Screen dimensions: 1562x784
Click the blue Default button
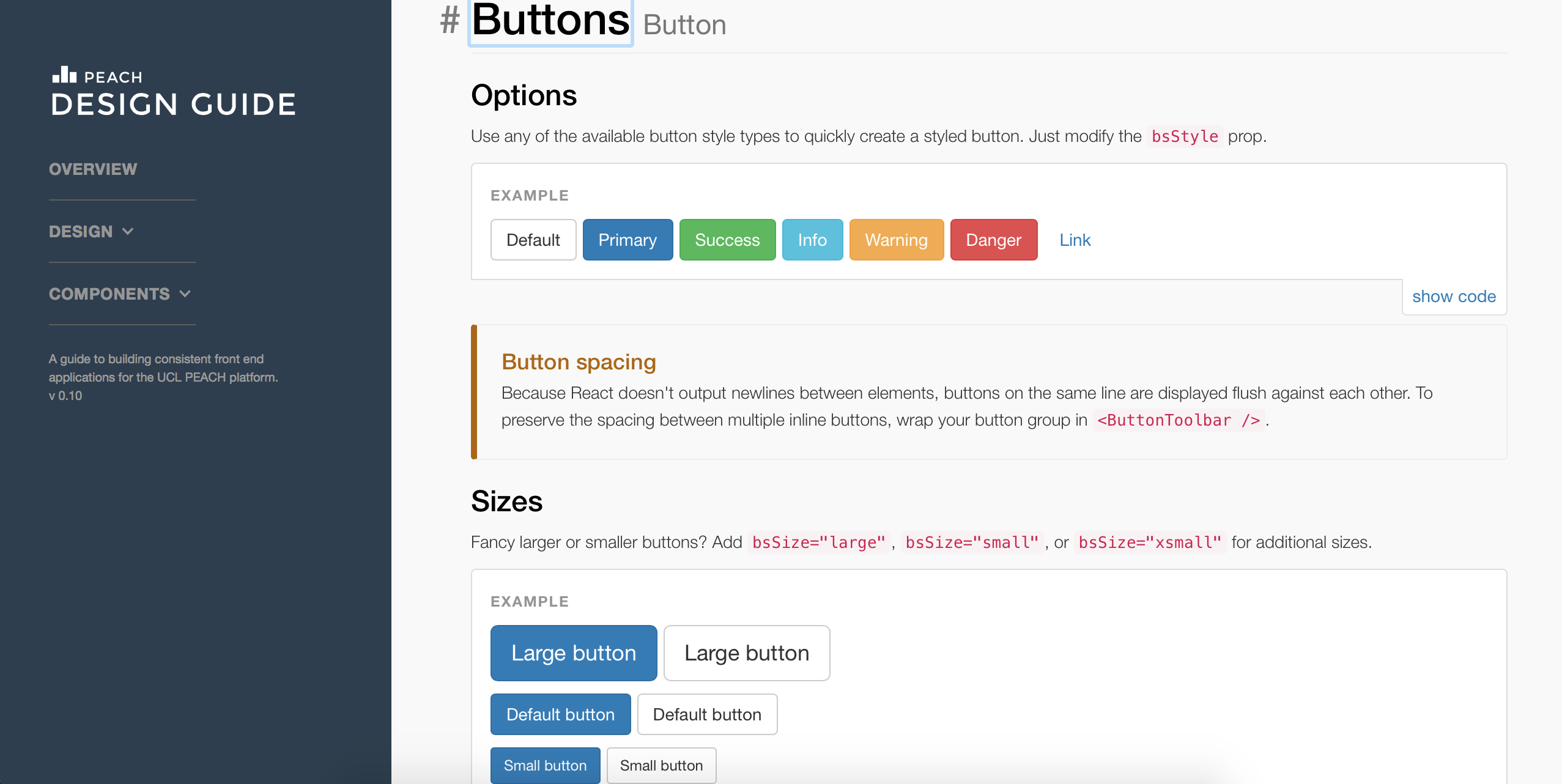coord(560,714)
